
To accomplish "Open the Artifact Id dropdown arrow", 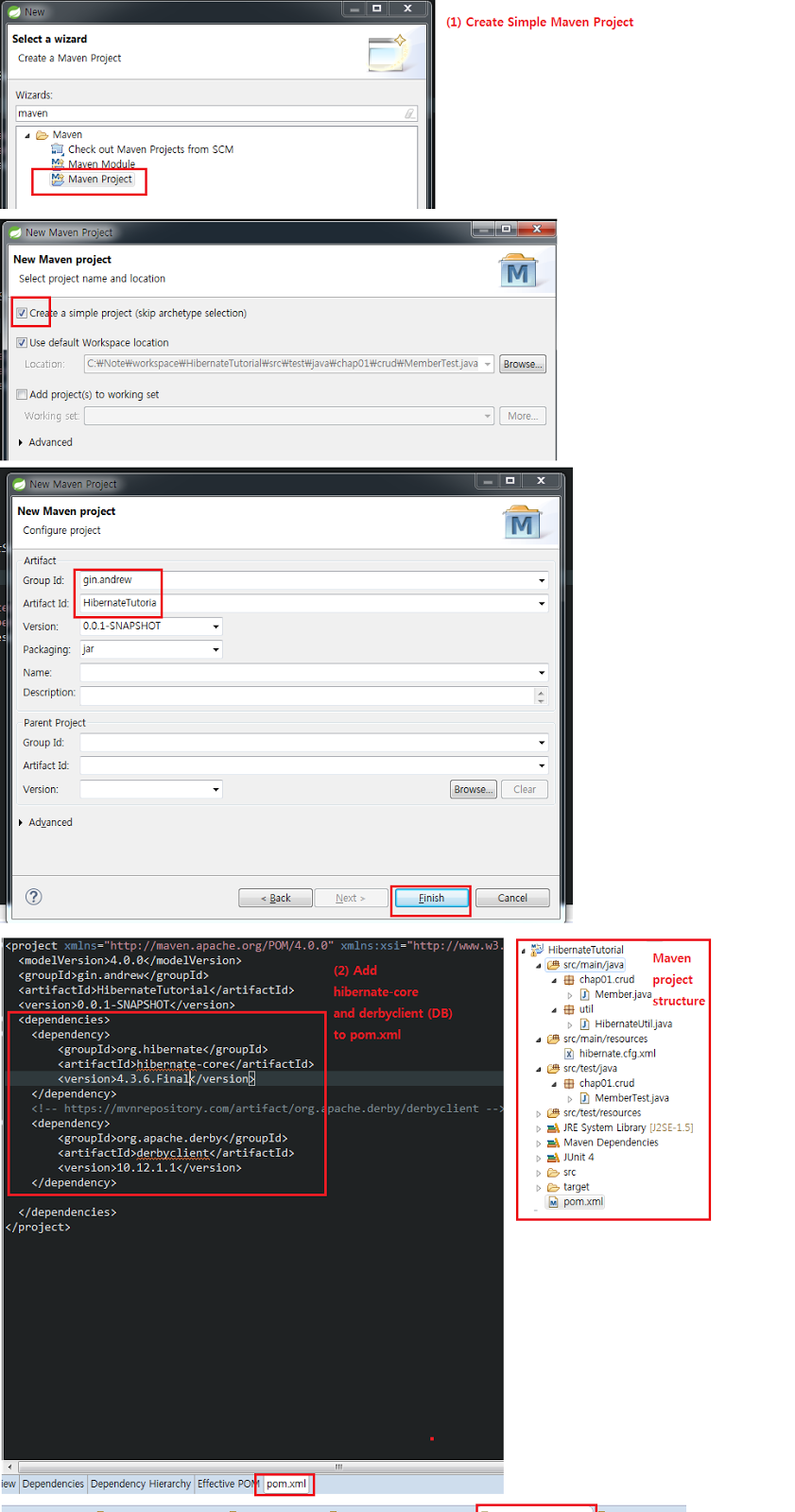I will pos(542,603).
